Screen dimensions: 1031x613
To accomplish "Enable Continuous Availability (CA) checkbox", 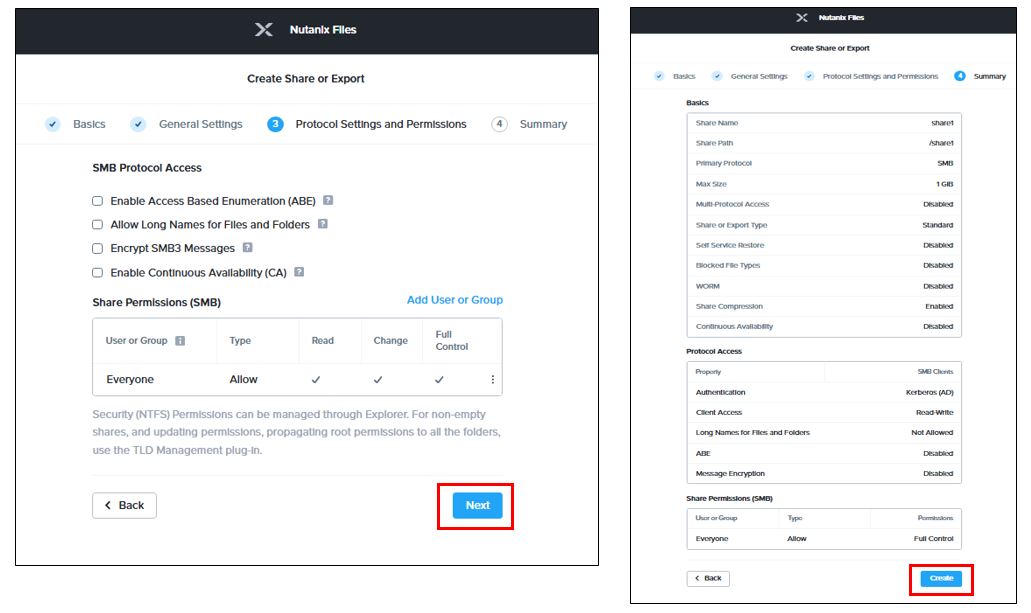I will point(97,272).
